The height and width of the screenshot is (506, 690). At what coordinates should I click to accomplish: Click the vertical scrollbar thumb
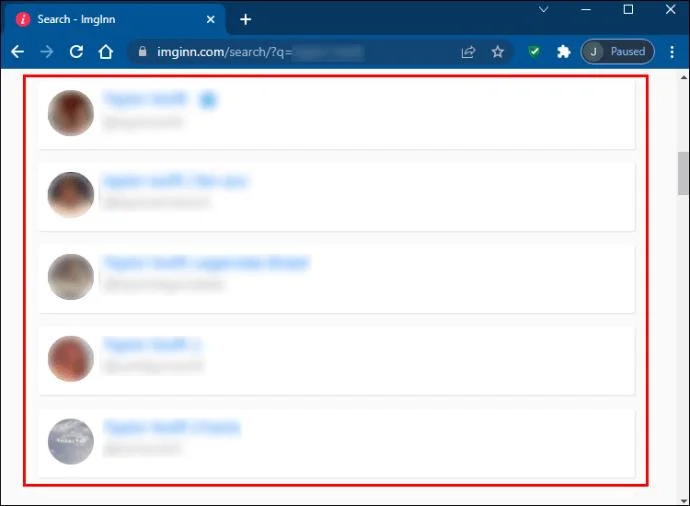point(683,173)
